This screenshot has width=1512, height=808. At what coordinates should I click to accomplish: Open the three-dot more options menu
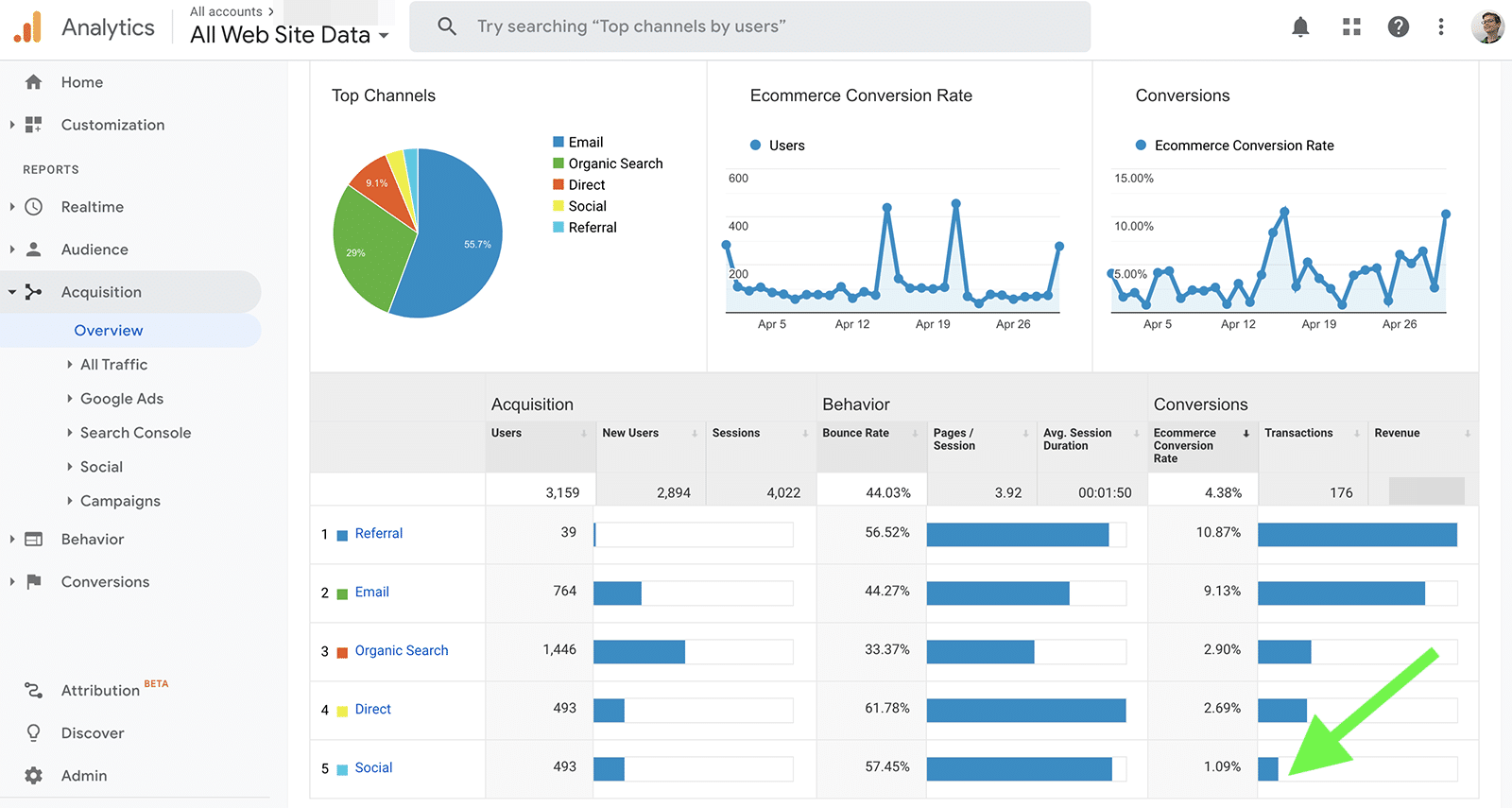point(1440,27)
